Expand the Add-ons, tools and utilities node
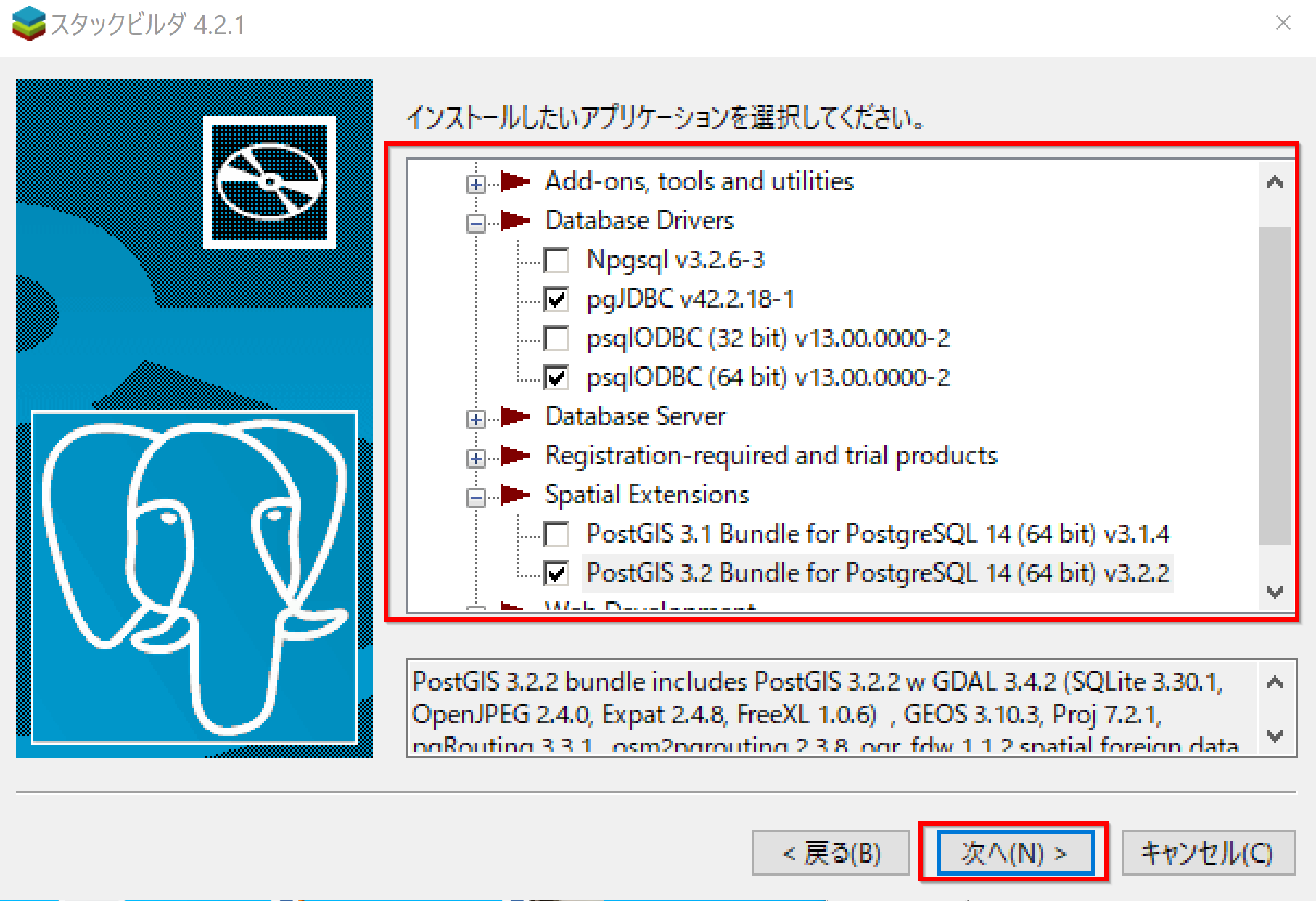This screenshot has width=1316, height=901. (476, 184)
